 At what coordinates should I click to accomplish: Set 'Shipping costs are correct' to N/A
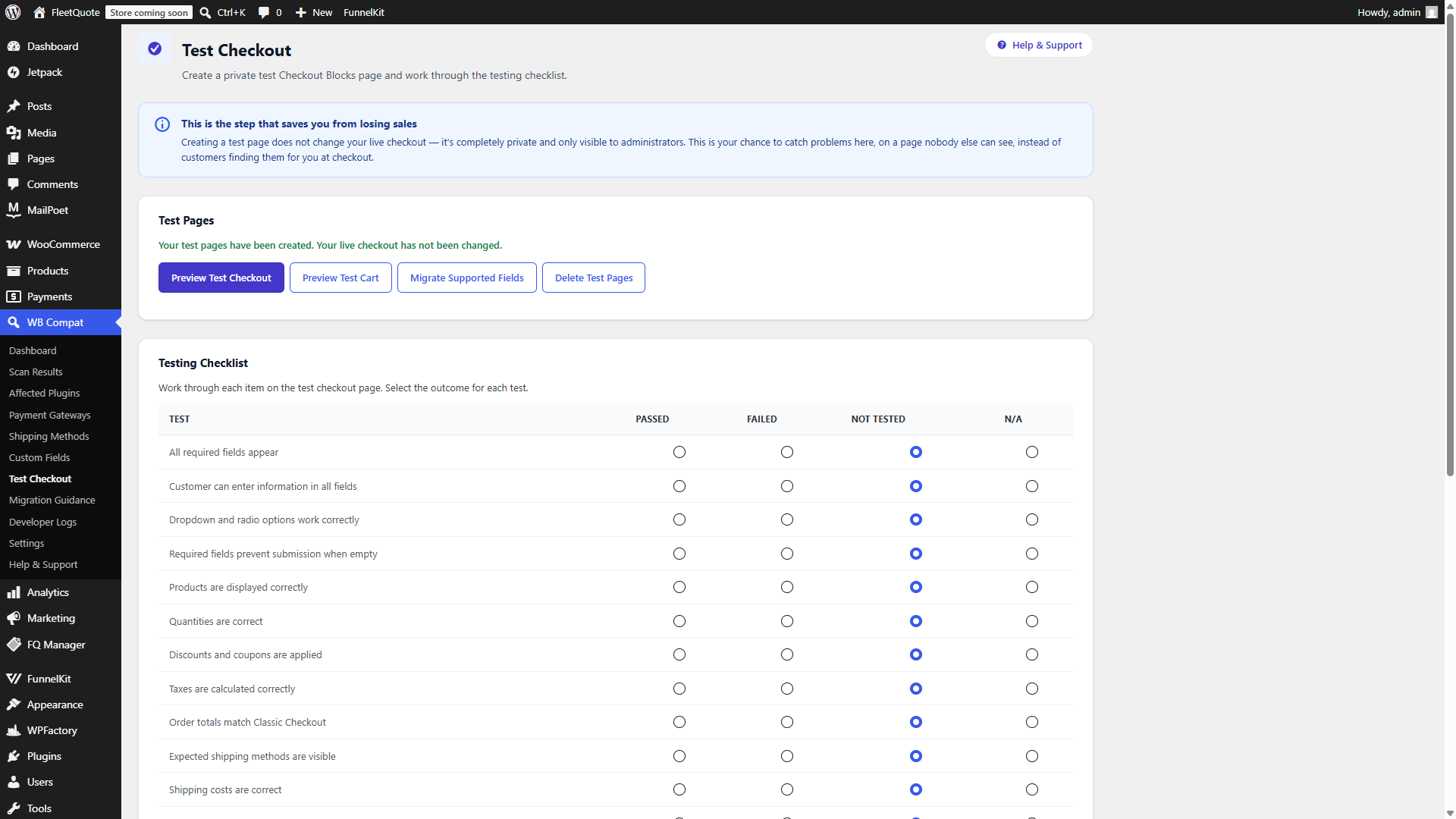tap(1032, 789)
